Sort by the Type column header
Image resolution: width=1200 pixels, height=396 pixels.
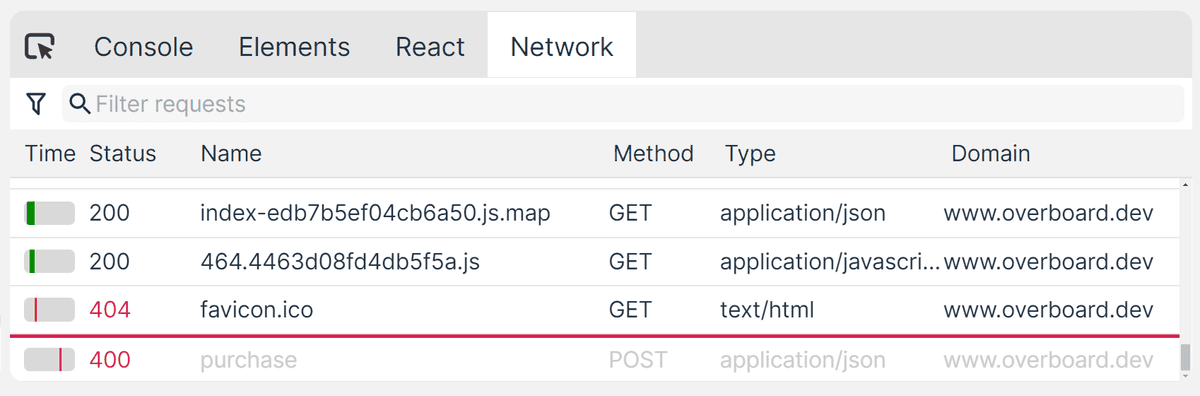(750, 153)
